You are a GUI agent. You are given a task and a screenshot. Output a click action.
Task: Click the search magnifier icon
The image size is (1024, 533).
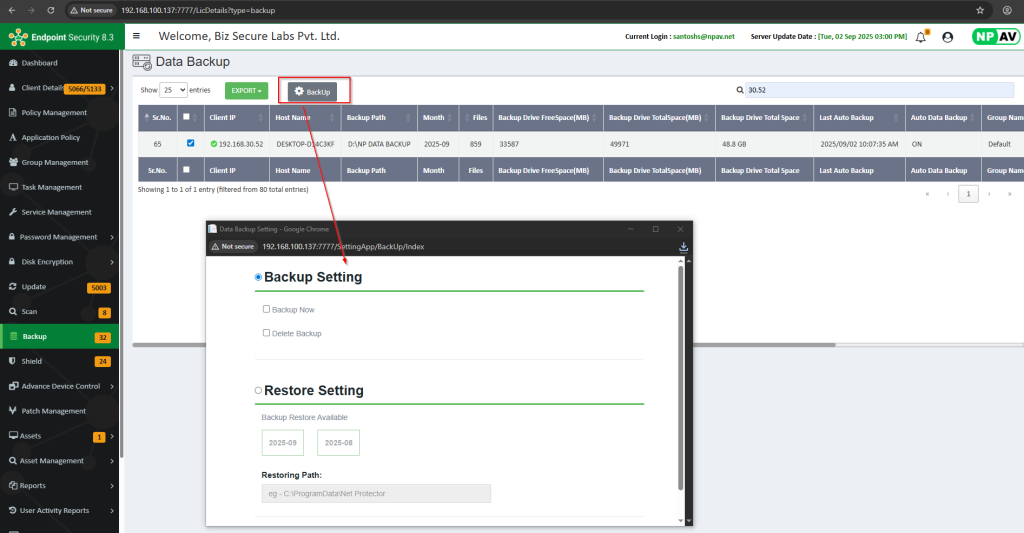[739, 90]
